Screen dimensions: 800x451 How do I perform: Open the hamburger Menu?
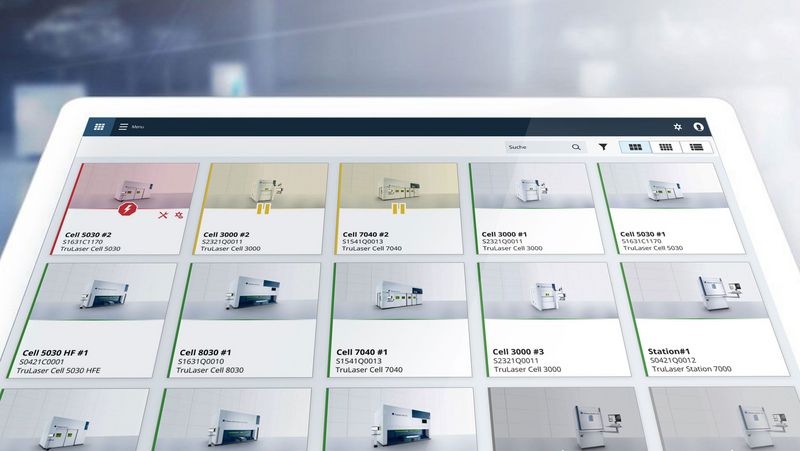124,127
